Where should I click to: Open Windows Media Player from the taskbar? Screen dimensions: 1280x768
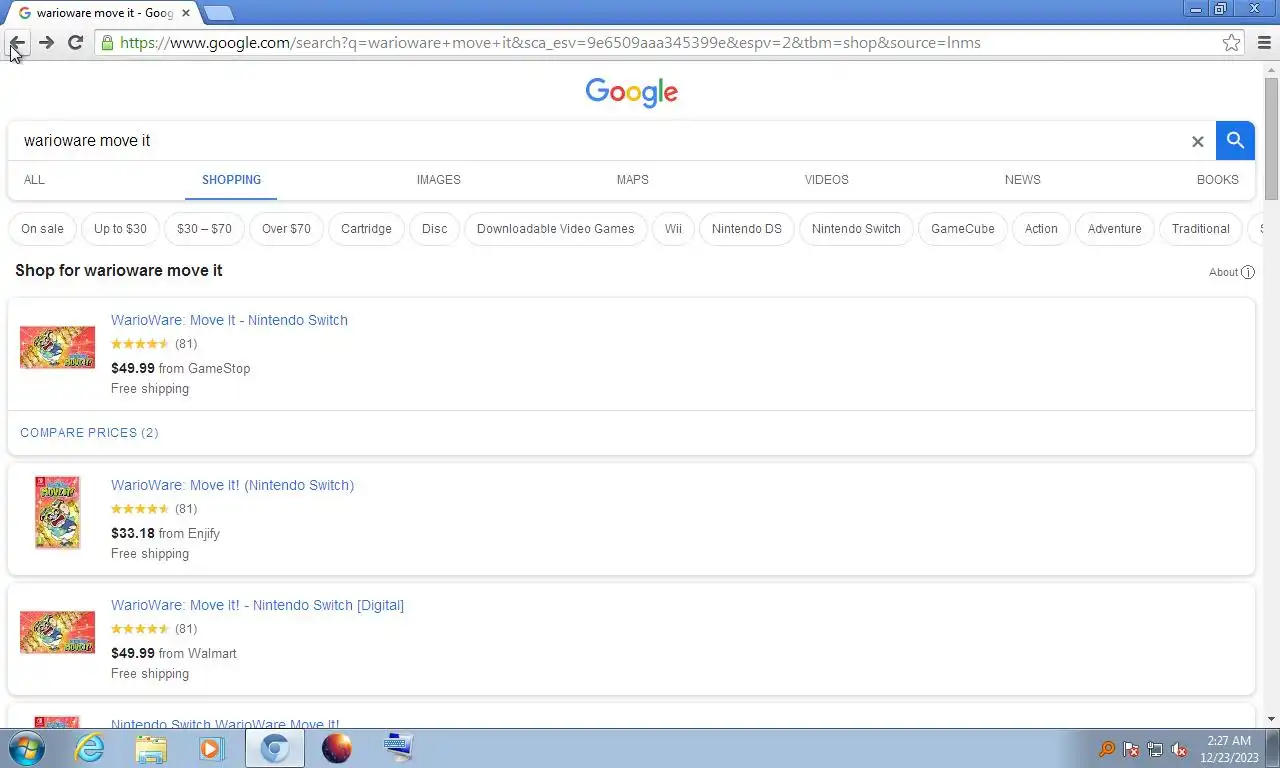pyautogui.click(x=211, y=748)
